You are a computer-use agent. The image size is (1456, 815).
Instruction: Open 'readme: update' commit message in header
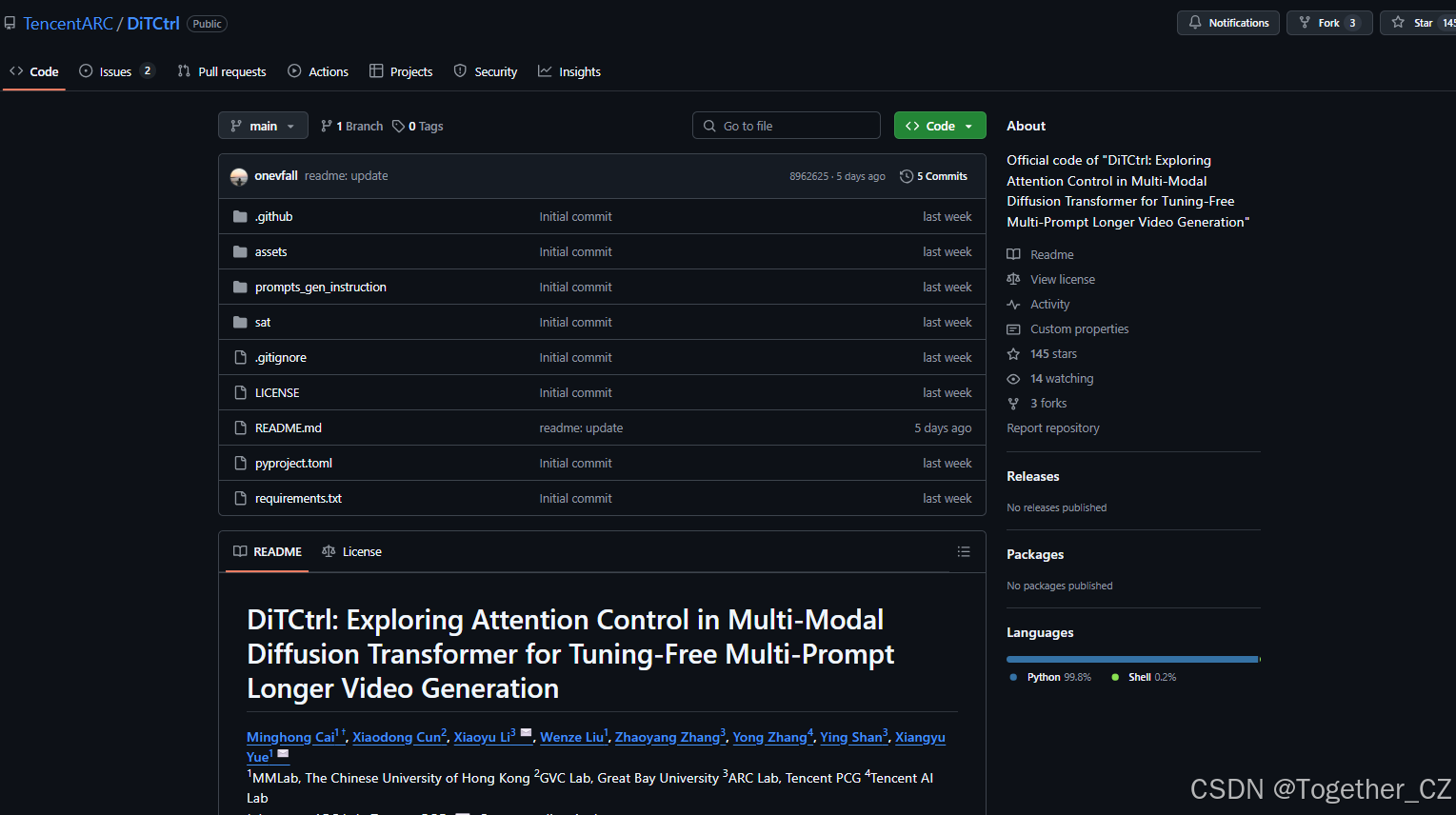tap(347, 175)
